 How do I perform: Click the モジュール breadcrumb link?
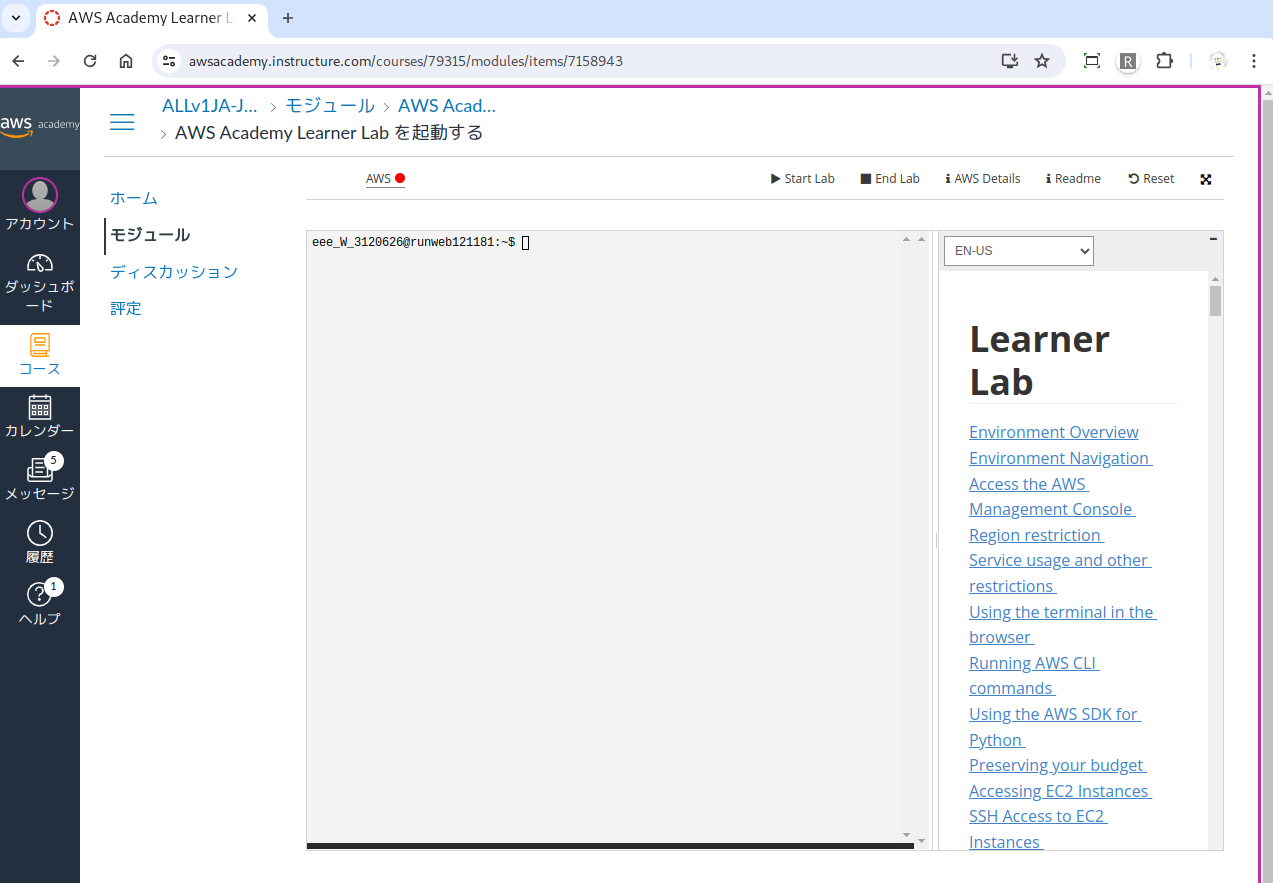330,106
